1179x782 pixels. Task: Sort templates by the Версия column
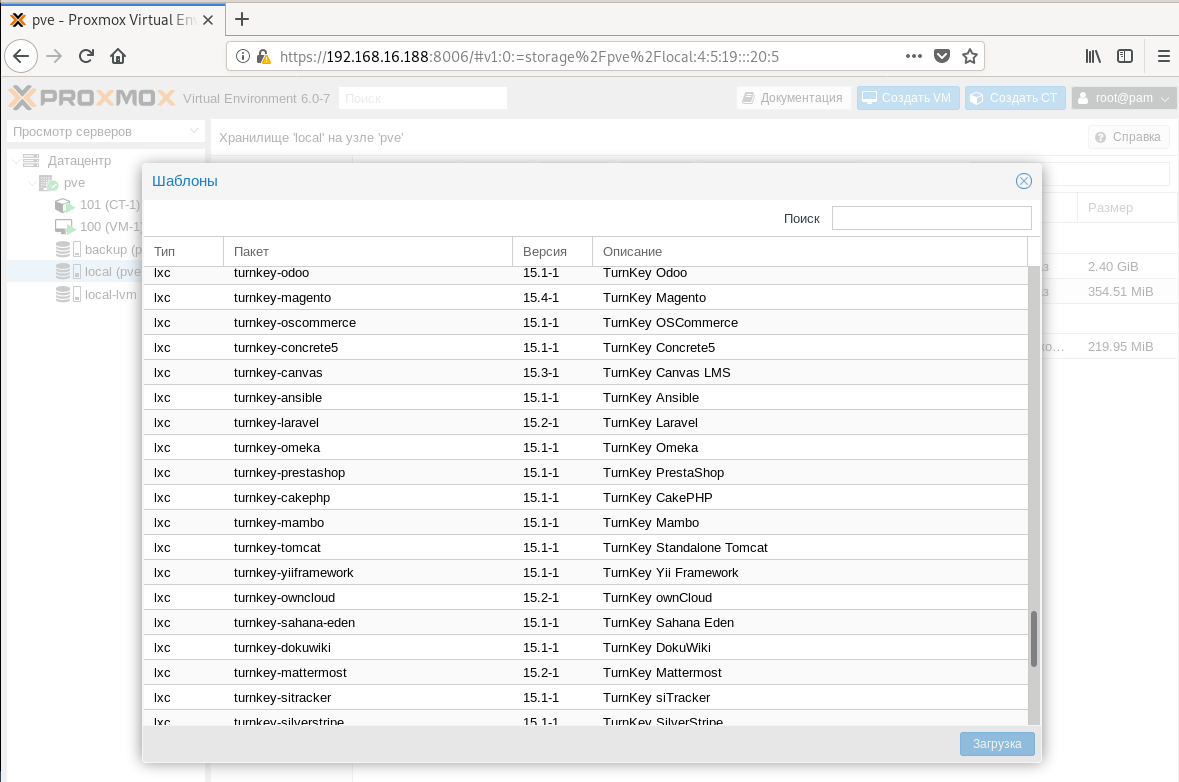(x=551, y=251)
